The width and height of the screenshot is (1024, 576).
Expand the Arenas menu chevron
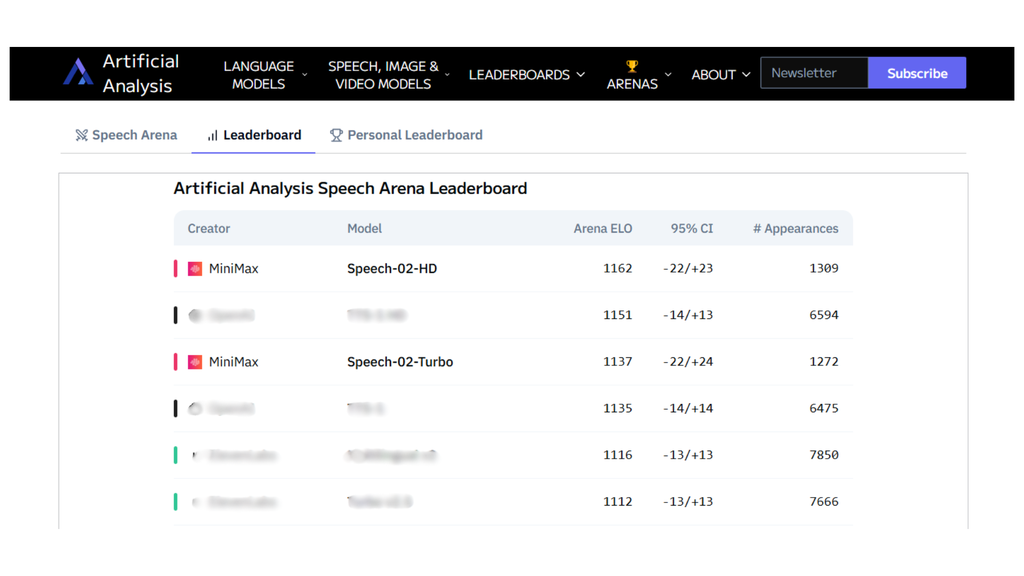coord(667,74)
